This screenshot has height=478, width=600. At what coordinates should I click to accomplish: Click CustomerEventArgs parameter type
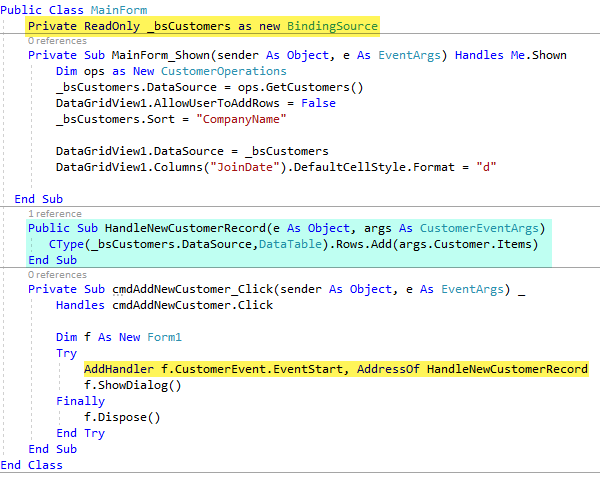479,228
